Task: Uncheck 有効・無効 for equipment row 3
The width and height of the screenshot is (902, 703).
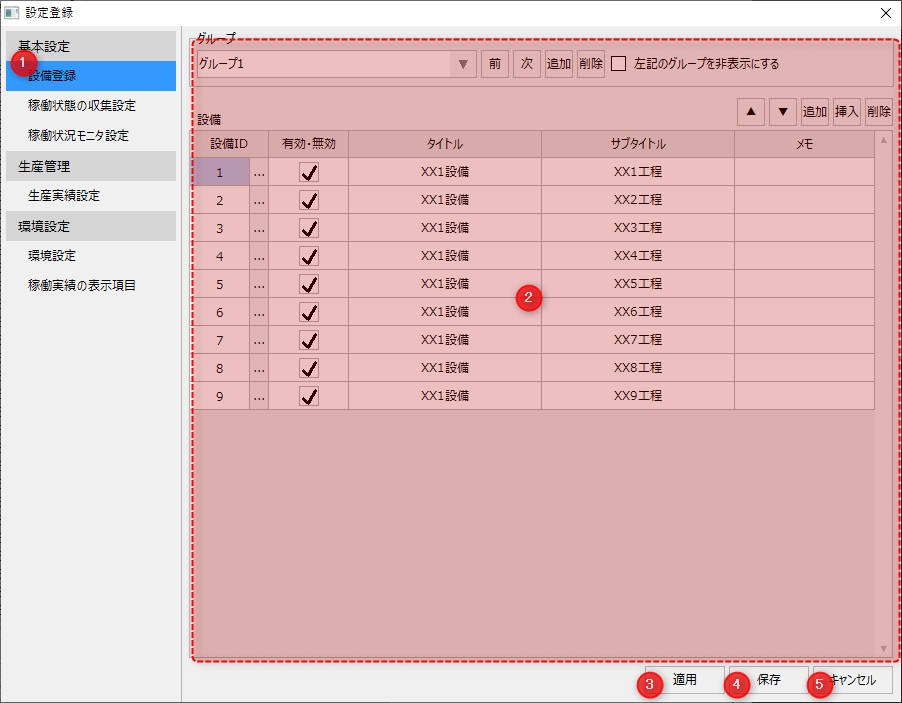Action: [x=309, y=227]
